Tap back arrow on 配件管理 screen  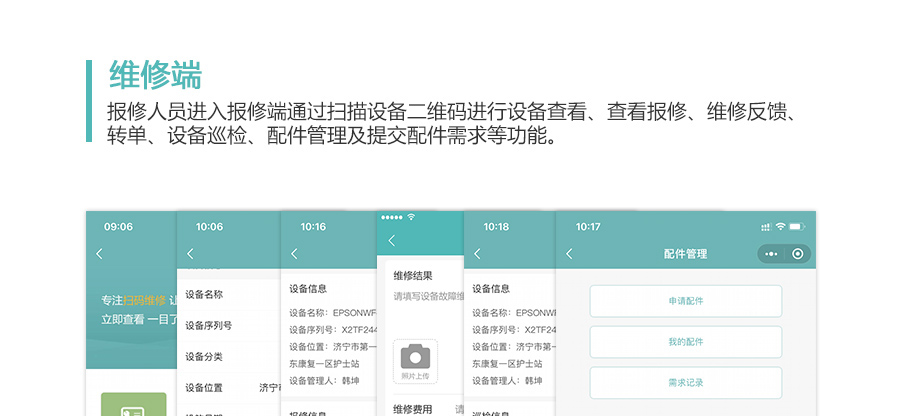569,254
